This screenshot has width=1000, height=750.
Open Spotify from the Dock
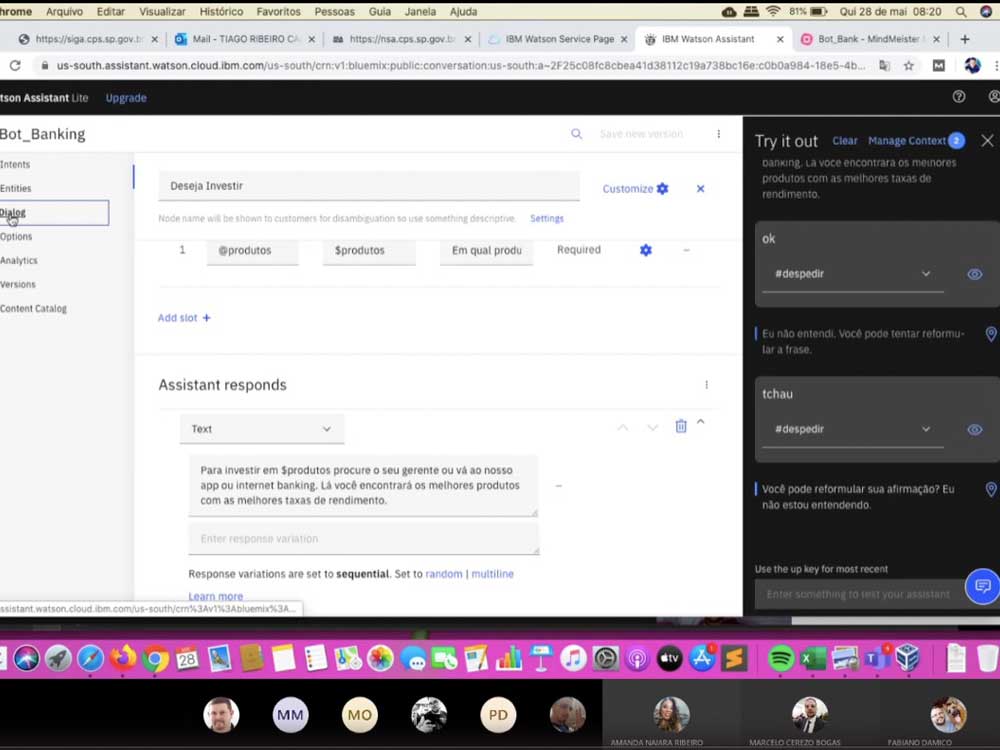click(781, 658)
